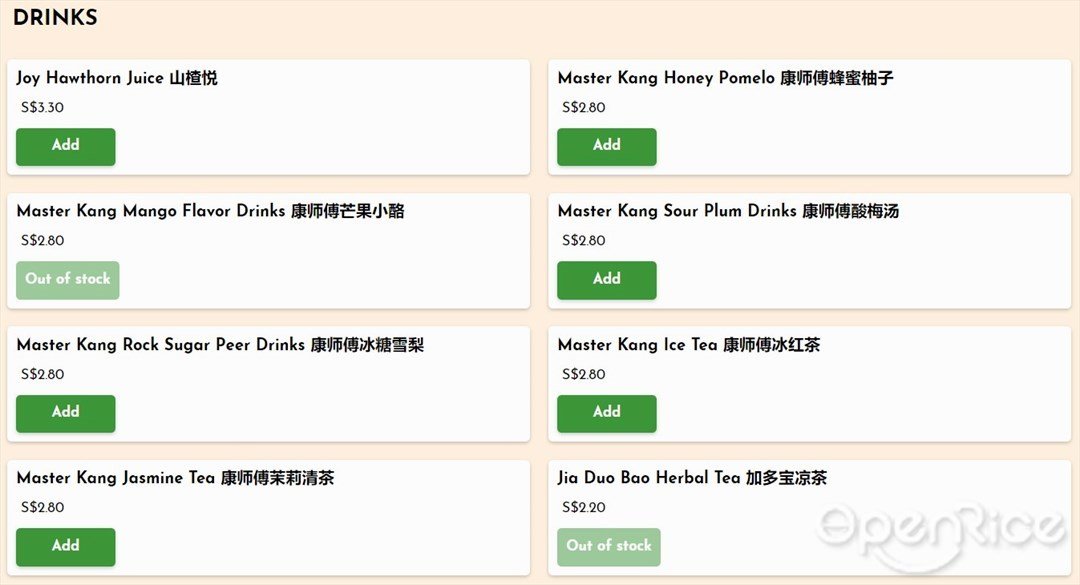This screenshot has width=1080, height=585.
Task: Select the Joy Hawthorn Juice title
Action: pos(117,78)
